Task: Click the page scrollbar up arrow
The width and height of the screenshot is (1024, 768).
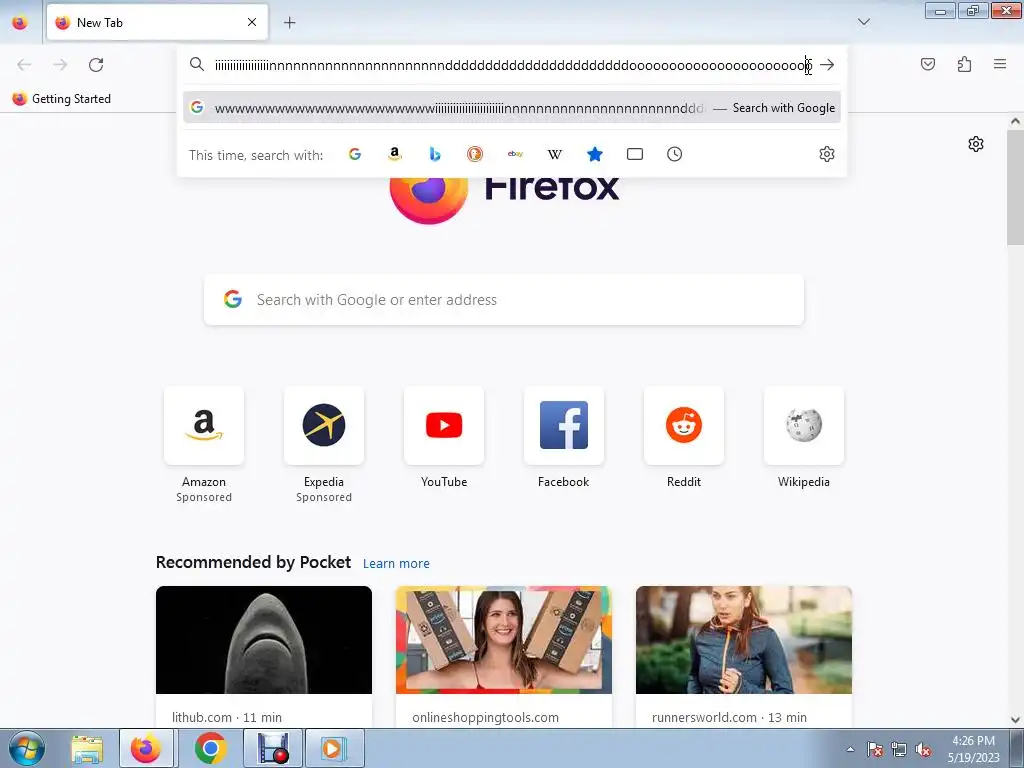Action: click(x=1015, y=121)
